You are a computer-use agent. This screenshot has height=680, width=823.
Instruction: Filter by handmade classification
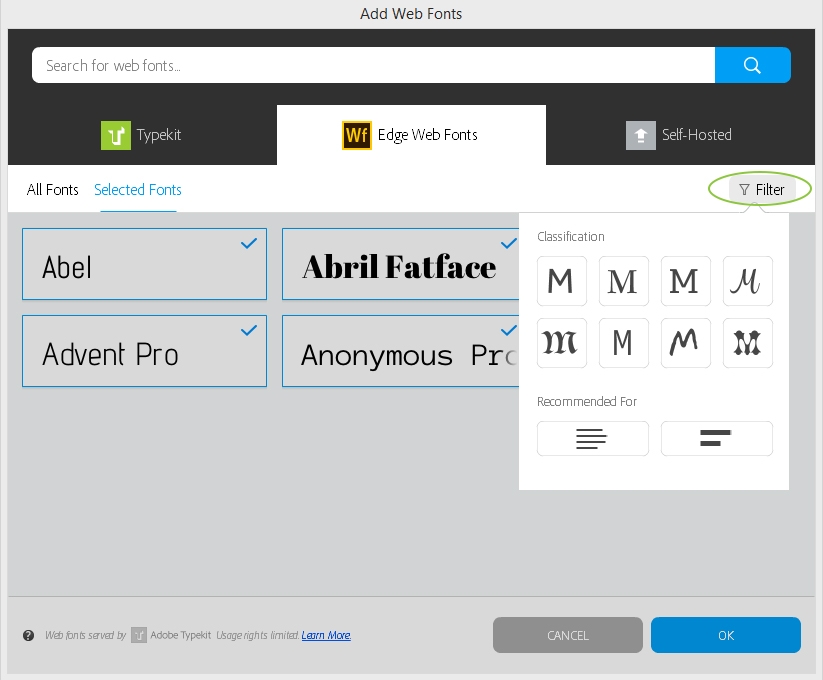685,343
